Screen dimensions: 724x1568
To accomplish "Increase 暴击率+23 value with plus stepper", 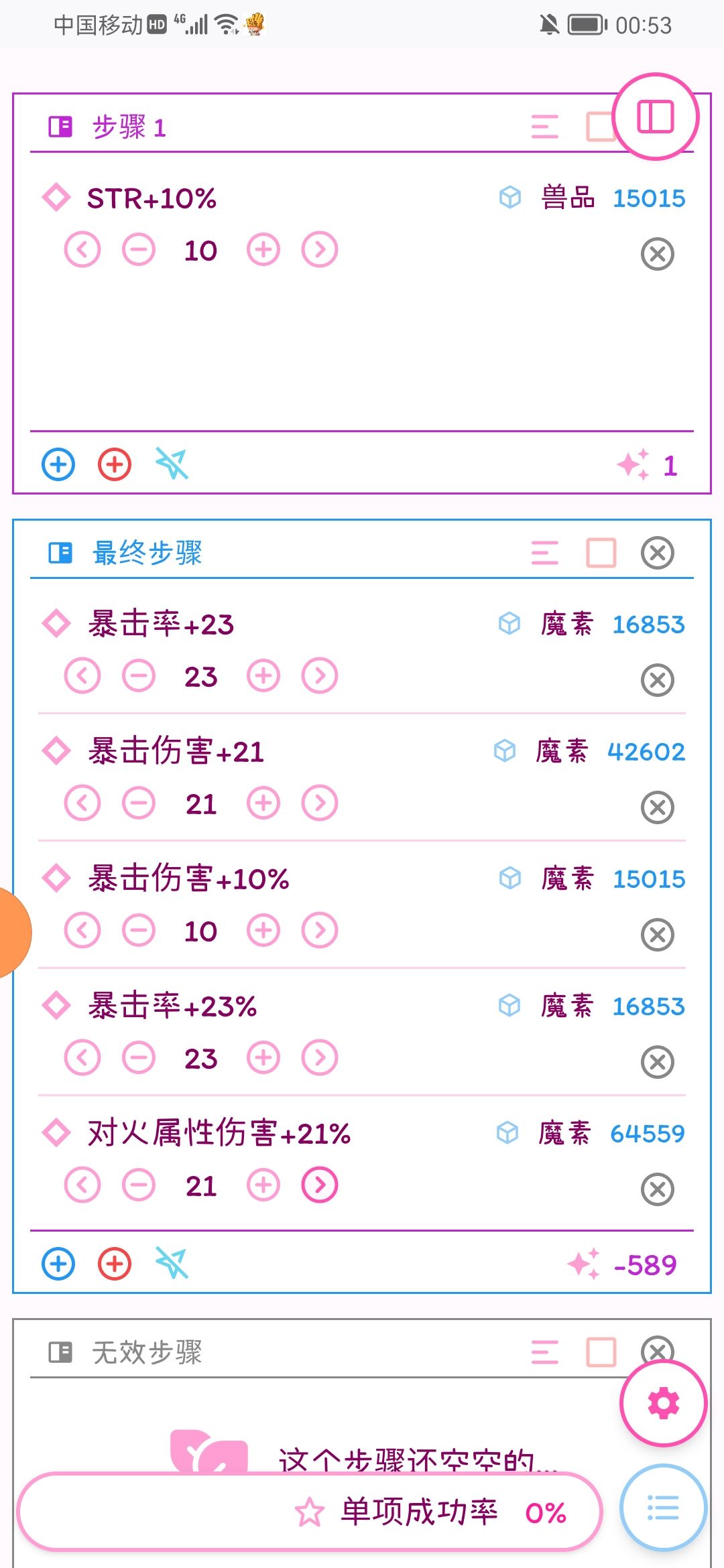I will tap(263, 675).
